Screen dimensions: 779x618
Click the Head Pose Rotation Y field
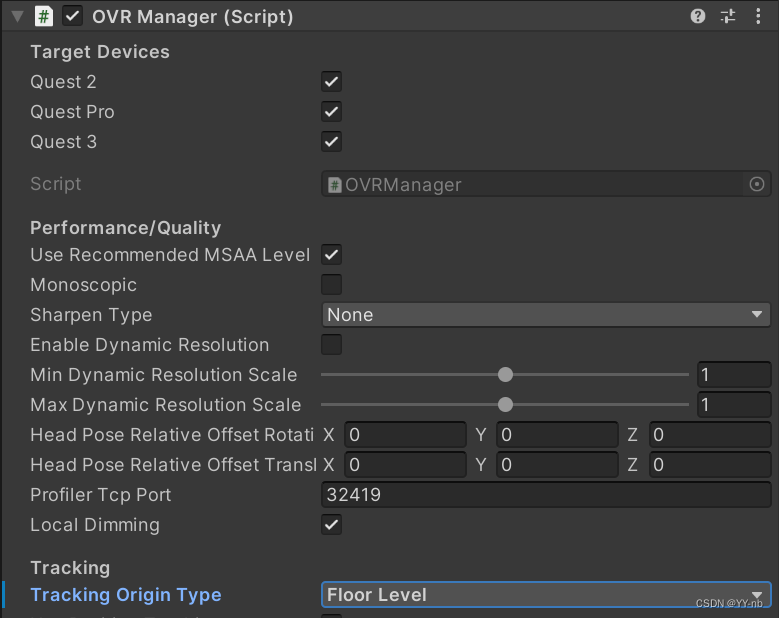point(557,435)
